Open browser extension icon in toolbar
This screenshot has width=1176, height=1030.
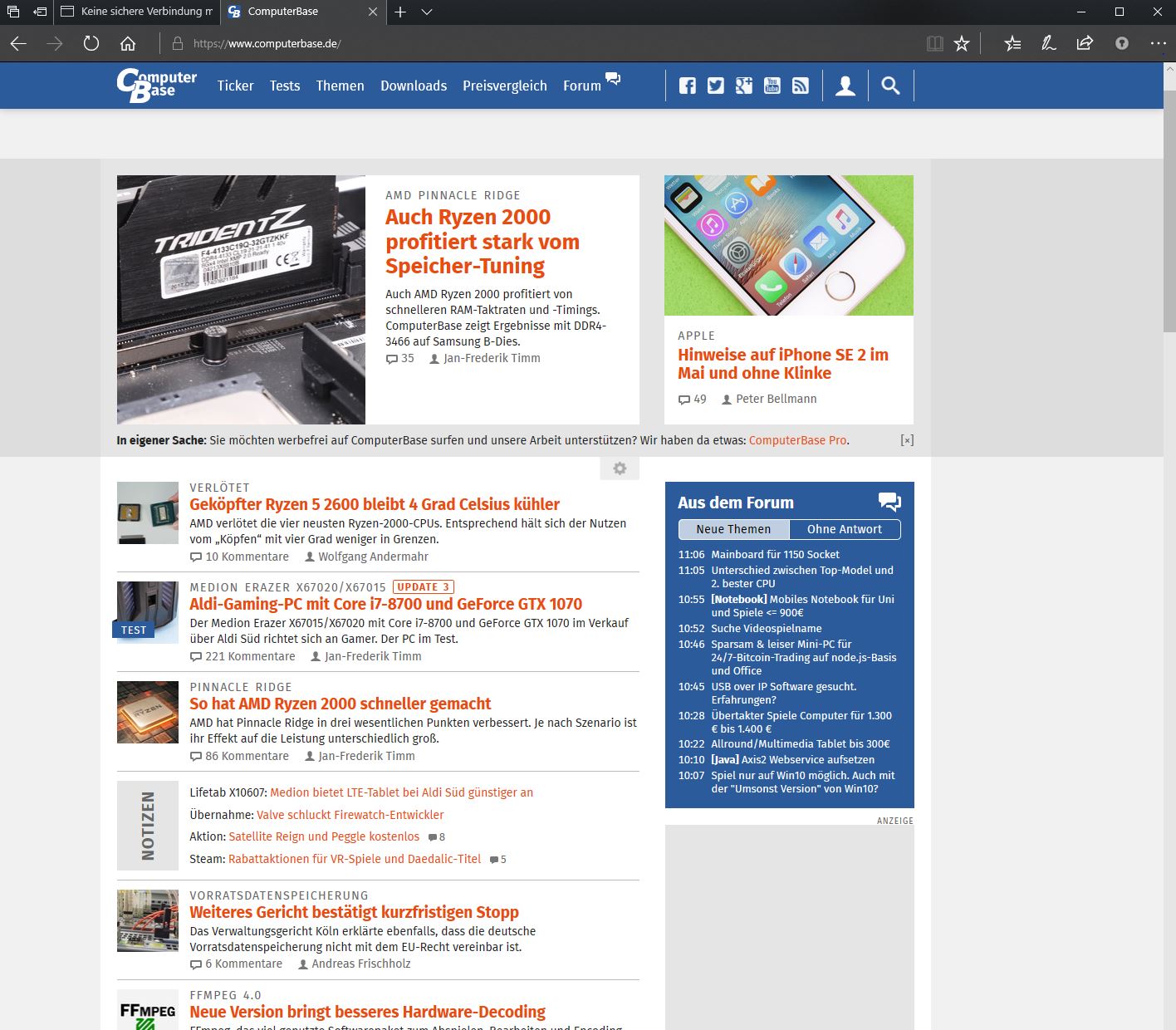click(1122, 43)
